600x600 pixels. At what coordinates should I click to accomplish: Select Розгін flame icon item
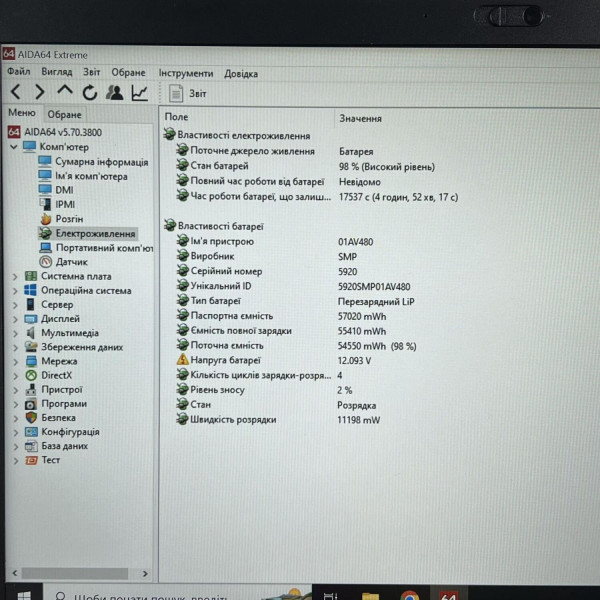click(61, 219)
